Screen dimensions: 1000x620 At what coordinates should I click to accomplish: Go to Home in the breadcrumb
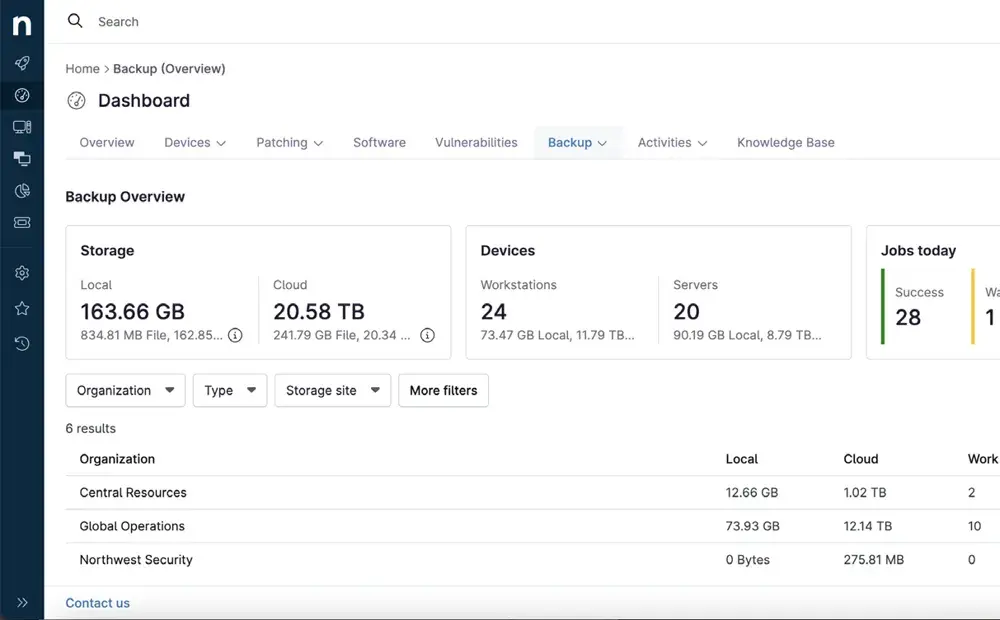point(82,69)
